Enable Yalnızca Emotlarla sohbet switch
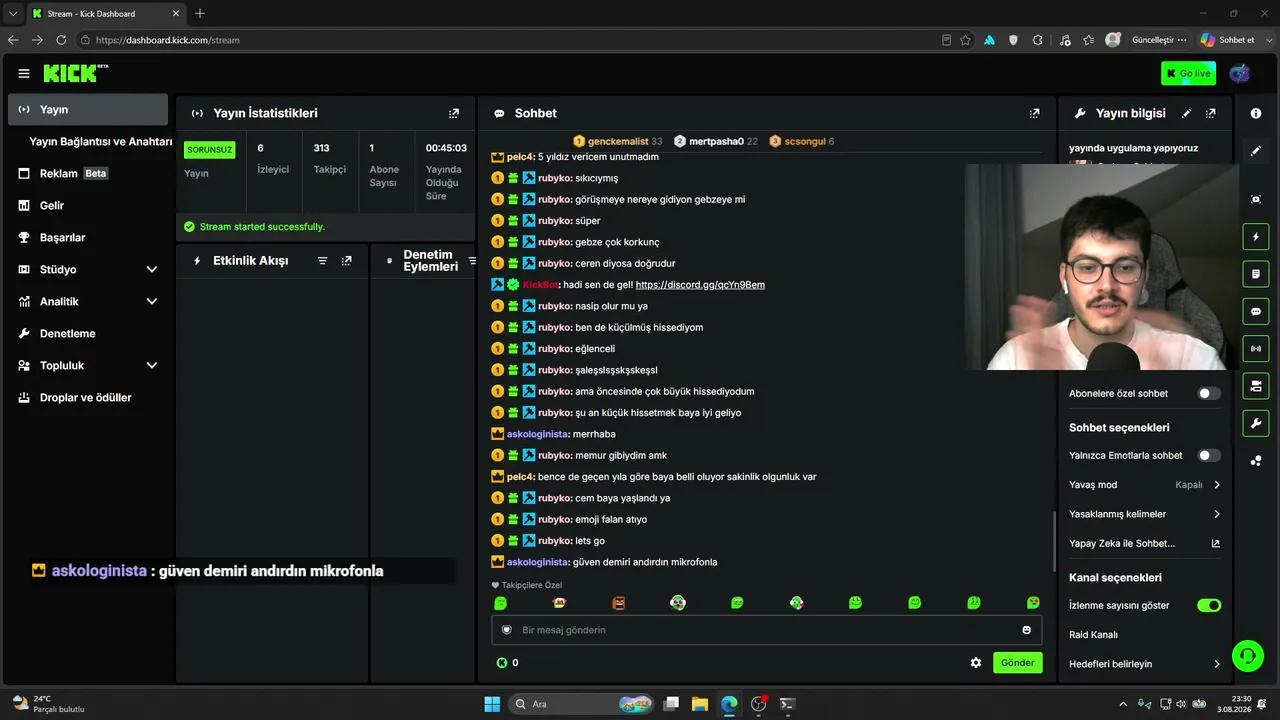This screenshot has width=1280, height=720. [x=1209, y=455]
